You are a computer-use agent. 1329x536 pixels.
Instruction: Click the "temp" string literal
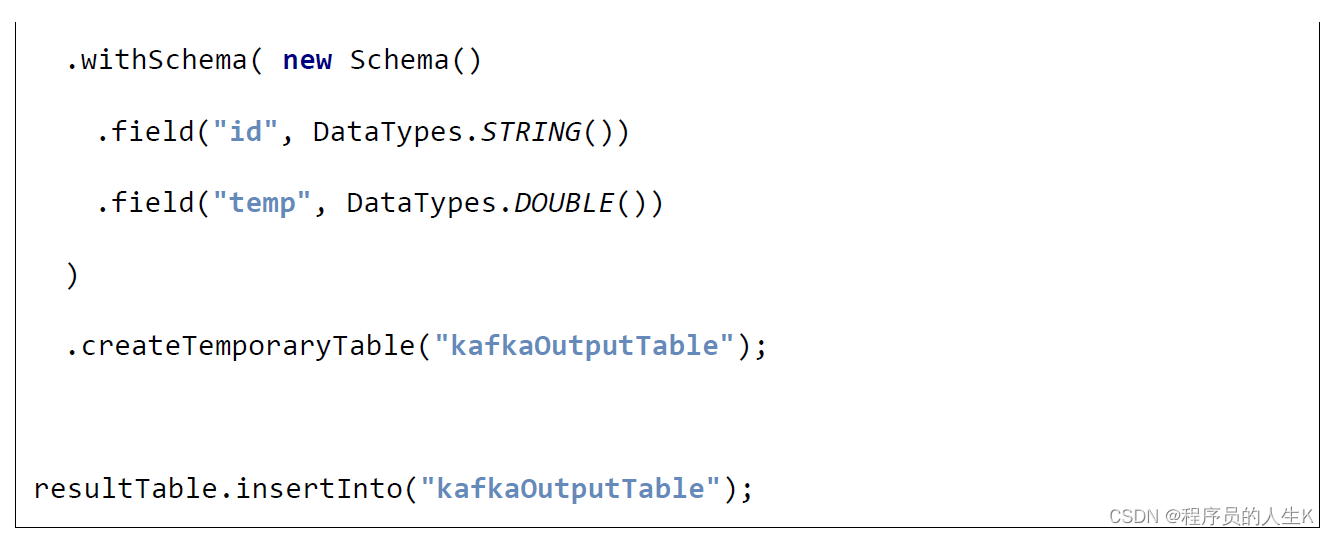(262, 203)
